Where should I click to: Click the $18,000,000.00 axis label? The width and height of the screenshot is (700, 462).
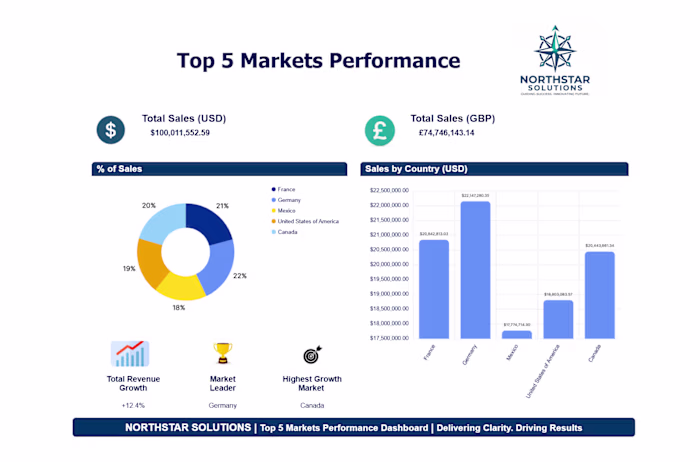coord(389,323)
